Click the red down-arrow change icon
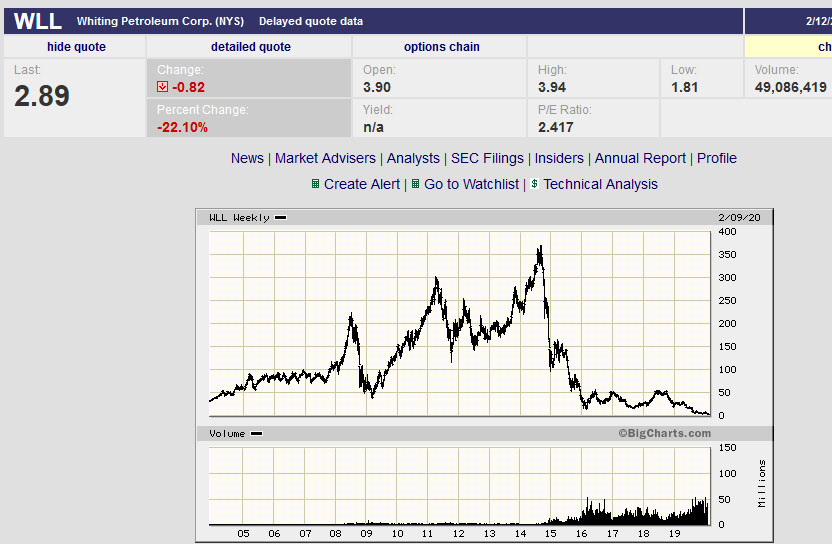 coord(162,87)
